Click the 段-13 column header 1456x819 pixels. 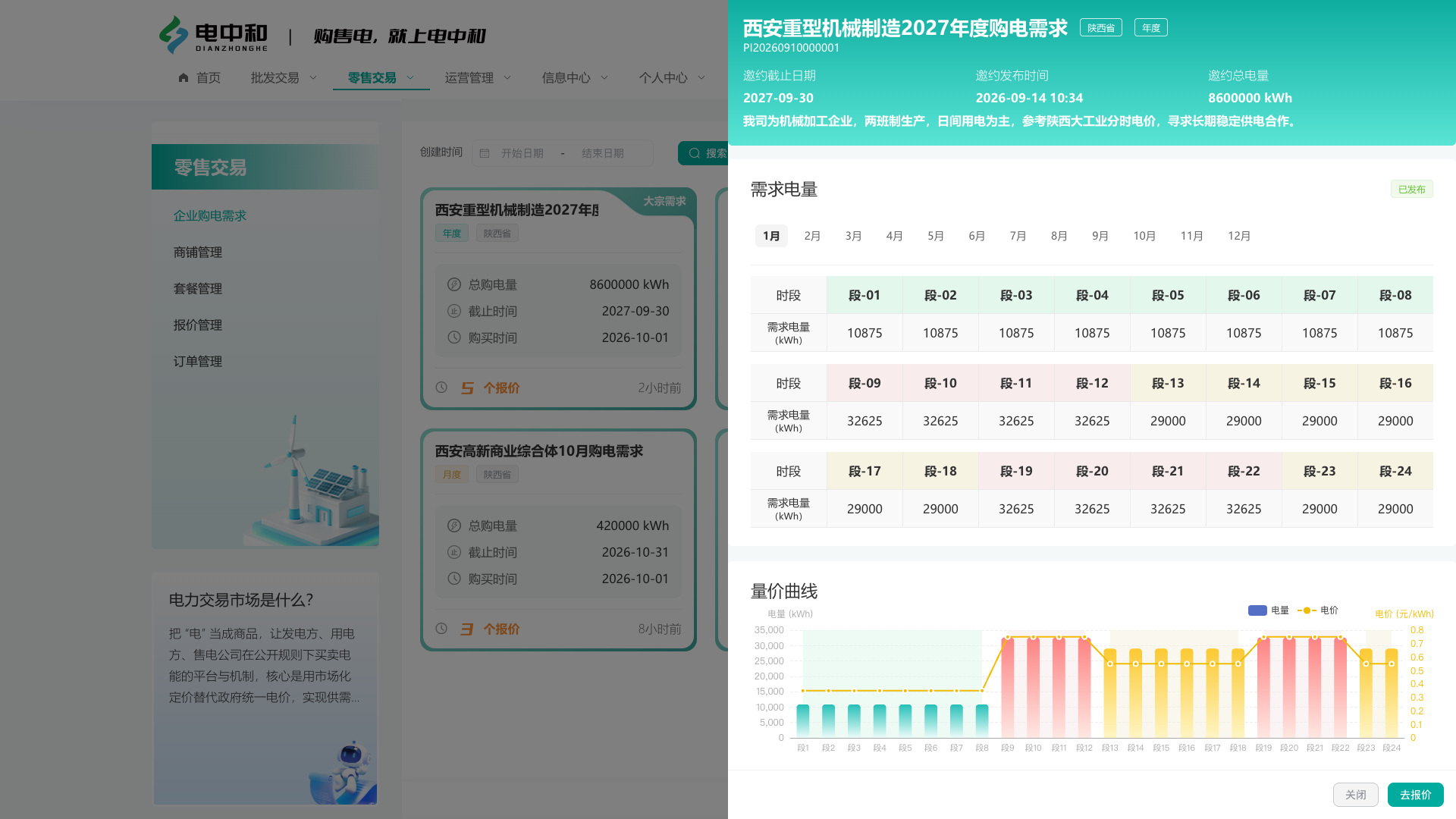1168,383
